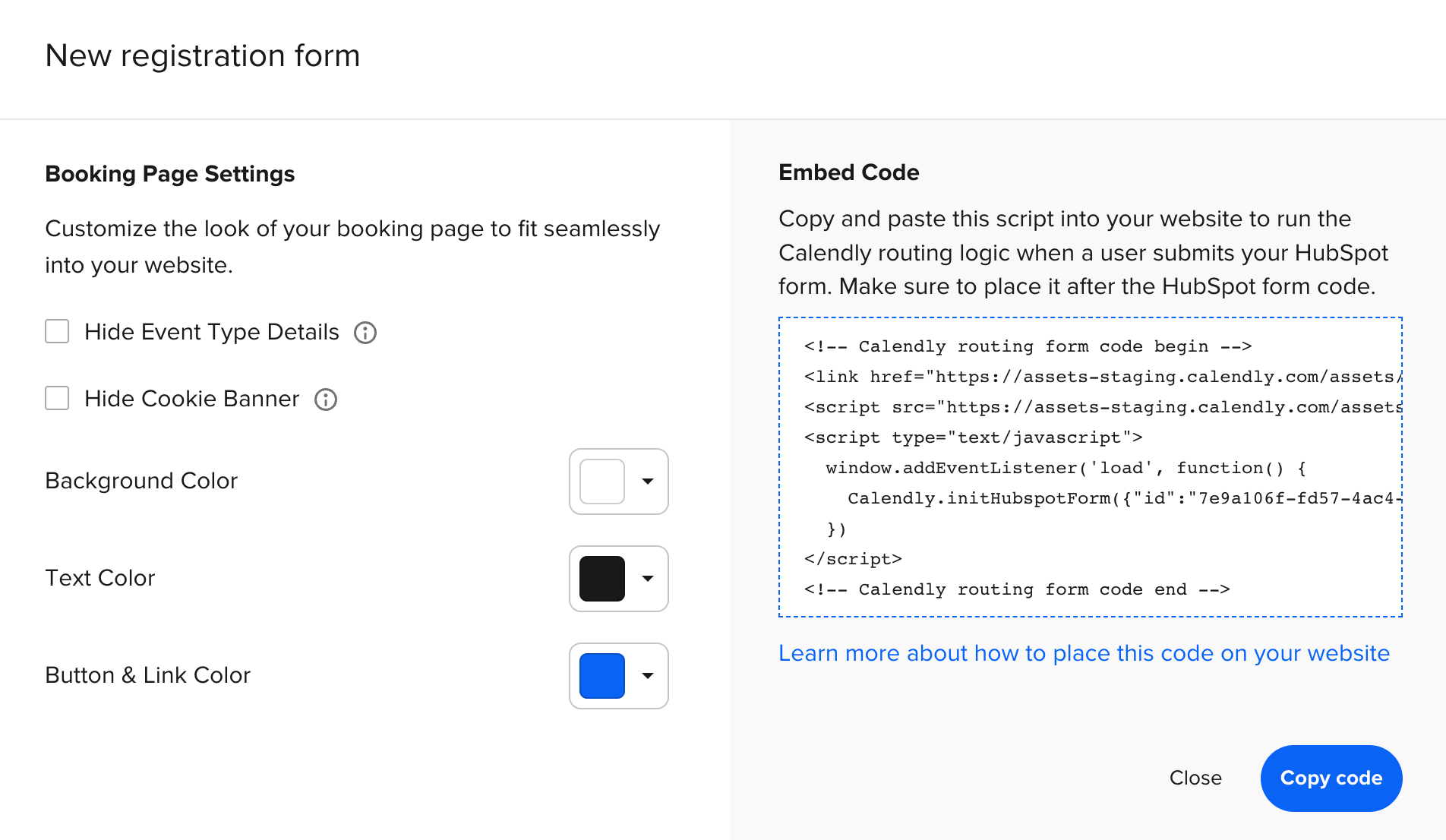Open the Learn more about placing code link
The height and width of the screenshot is (840, 1446).
coord(1084,653)
